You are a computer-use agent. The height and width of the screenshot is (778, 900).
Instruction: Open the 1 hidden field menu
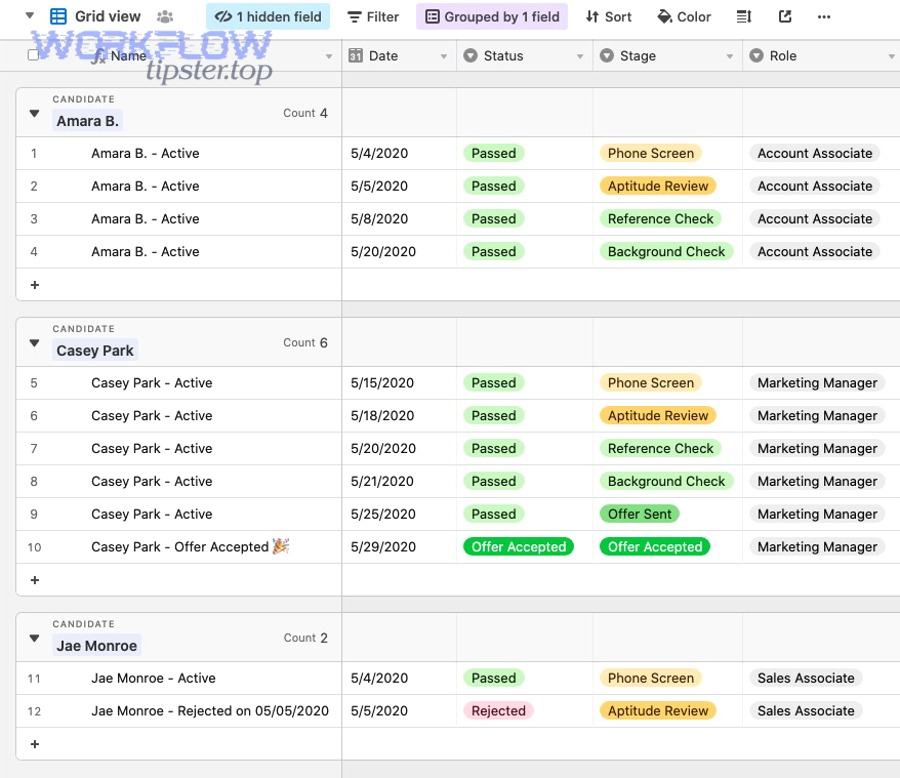click(268, 17)
